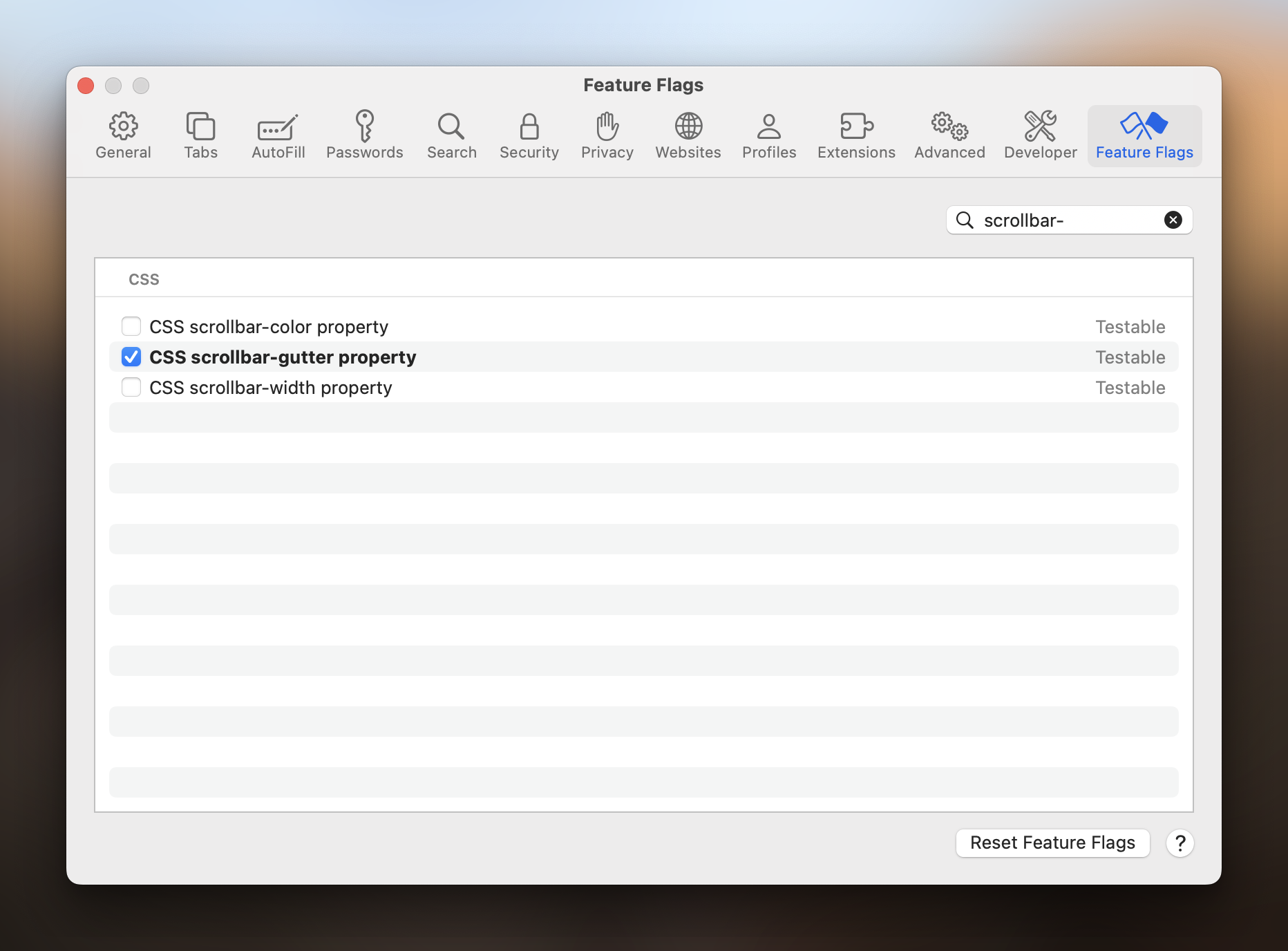Select the Profiles pane
1288x951 pixels.
768,136
